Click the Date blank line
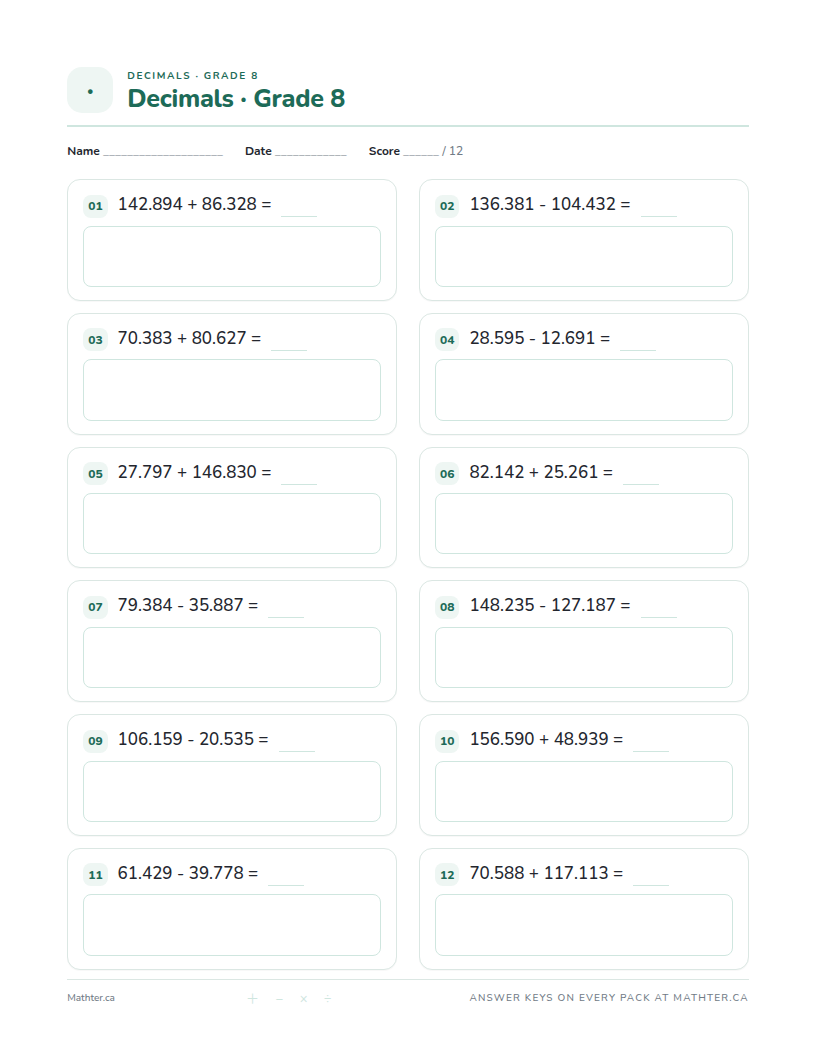 point(310,154)
